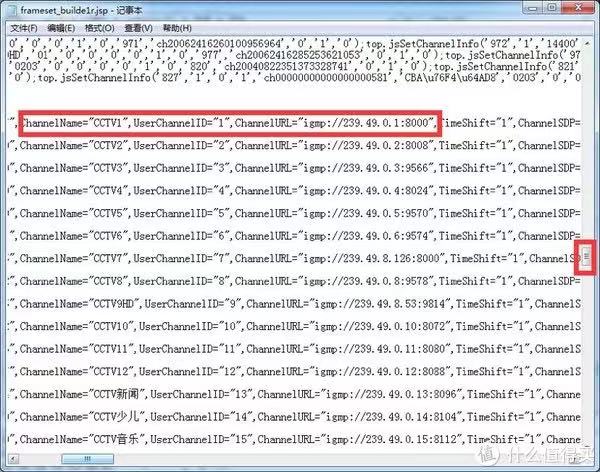
Task: Click the horizontal scrollbar thumb
Action: [88, 458]
